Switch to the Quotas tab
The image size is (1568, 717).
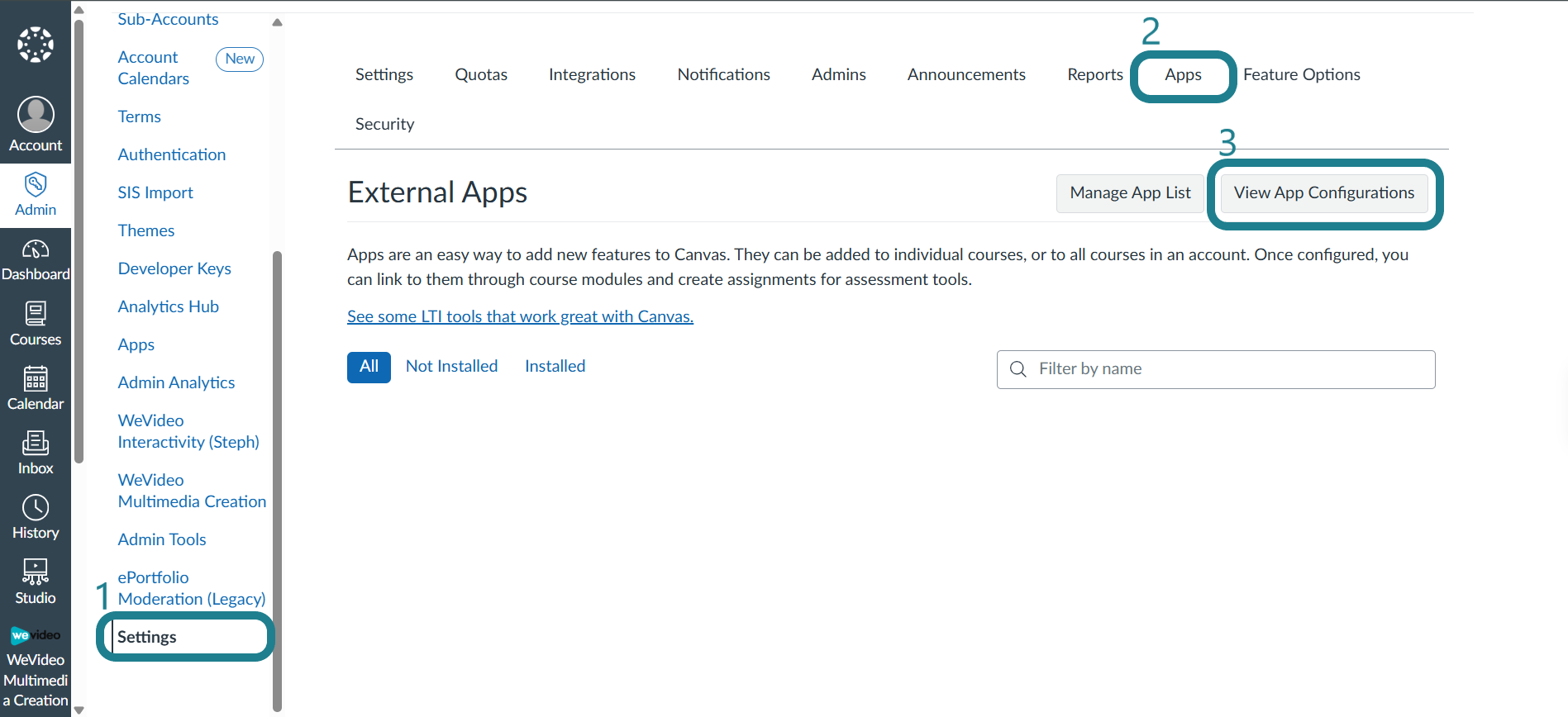(x=481, y=74)
